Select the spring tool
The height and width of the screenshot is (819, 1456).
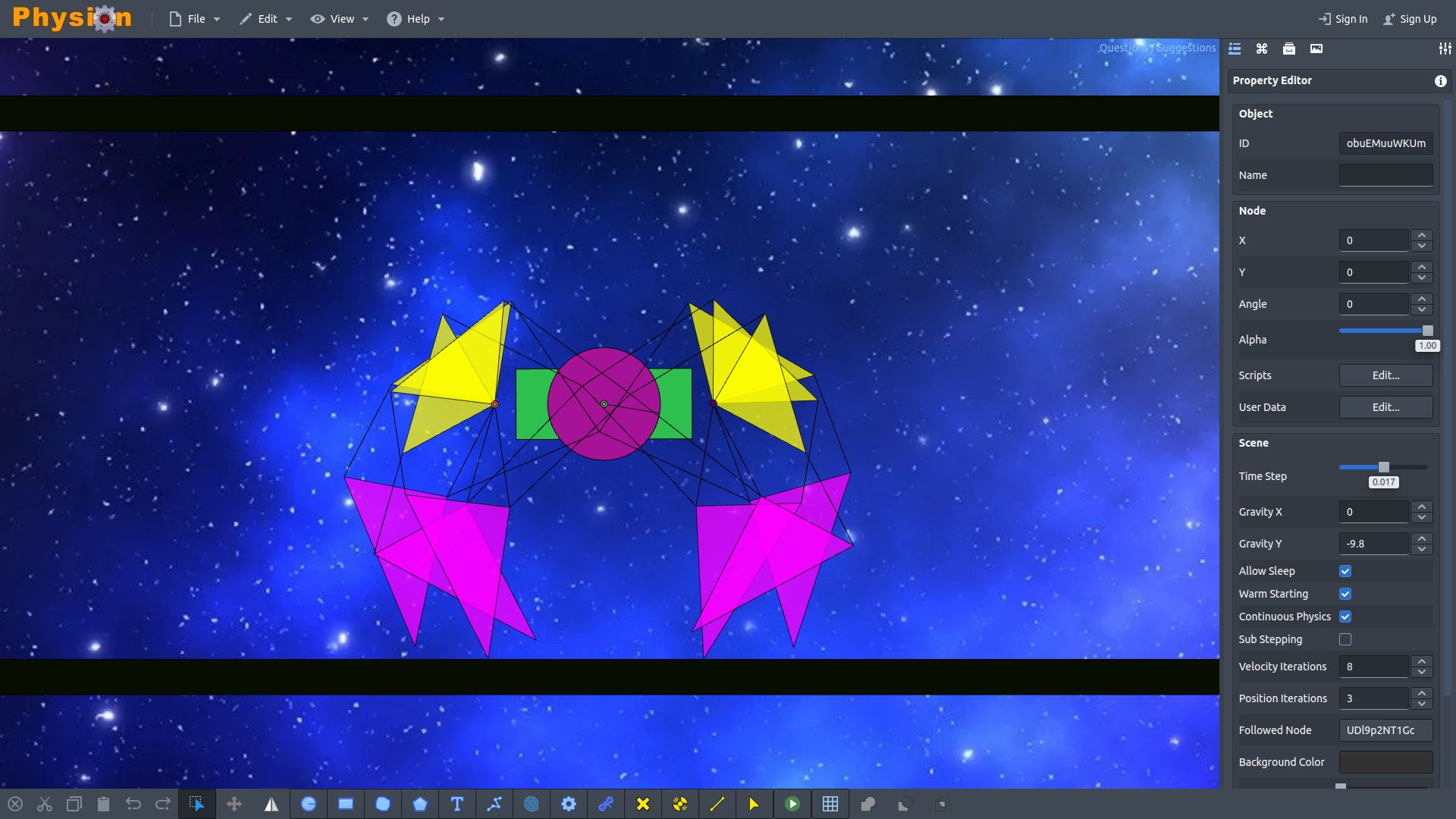(531, 803)
